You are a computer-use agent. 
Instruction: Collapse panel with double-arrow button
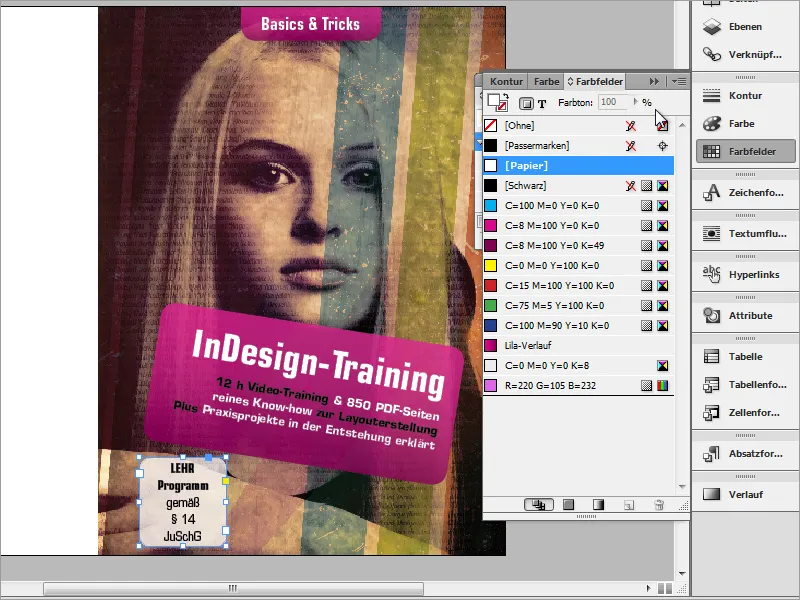coord(654,82)
